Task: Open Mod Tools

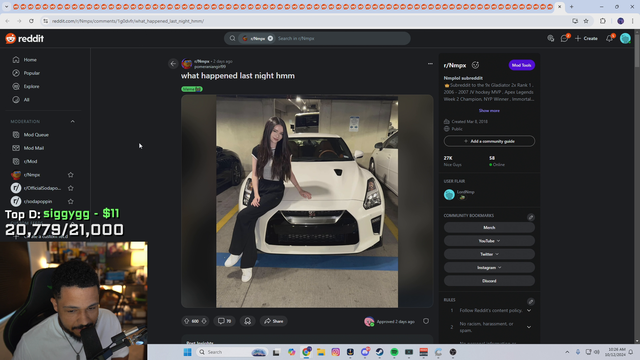Action: tap(521, 65)
